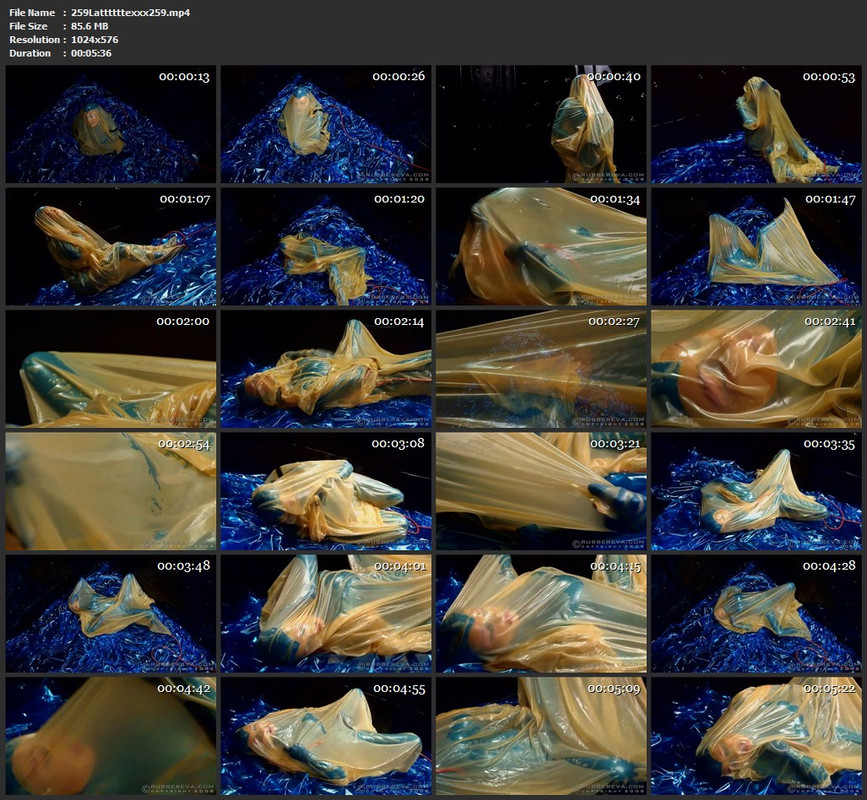Click the File Size value 85.6 MB
The width and height of the screenshot is (867, 800).
coord(90,26)
